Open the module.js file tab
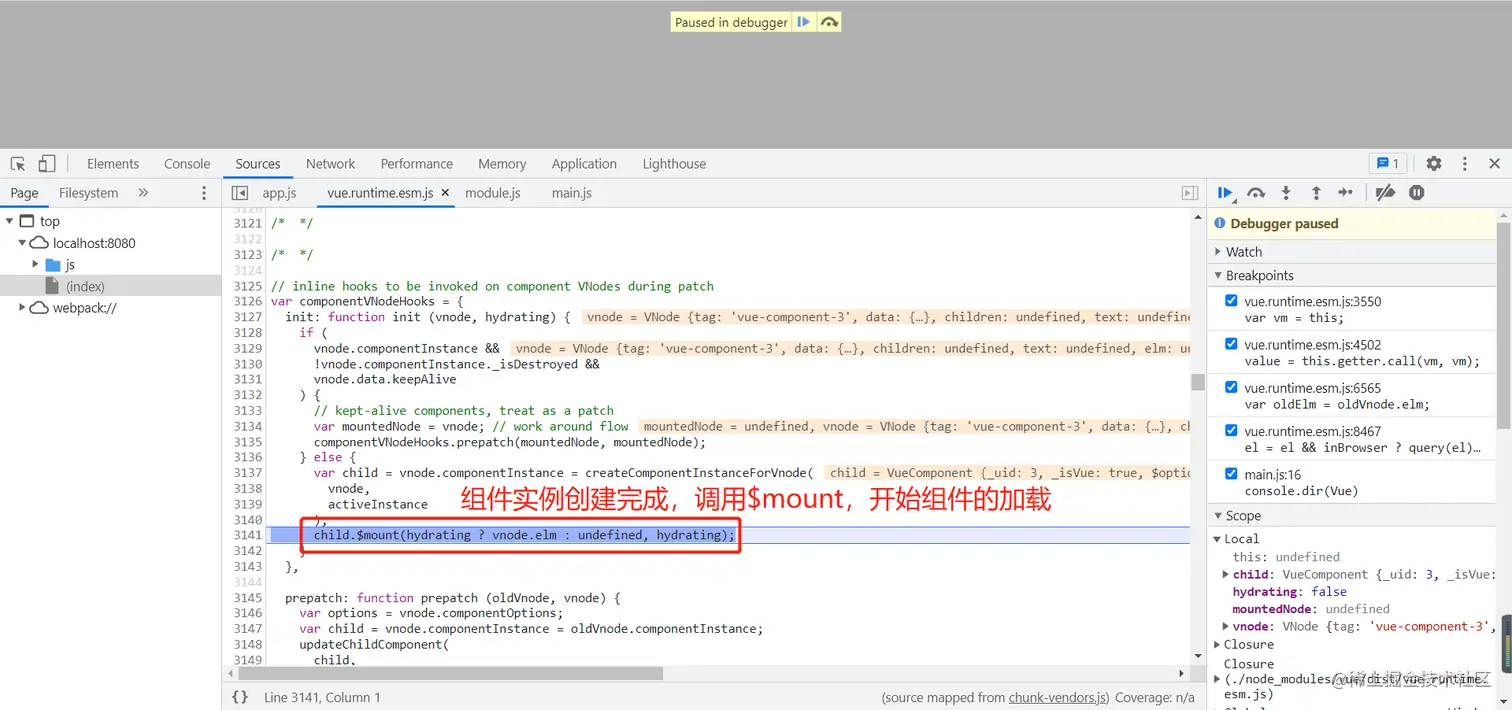 tap(493, 193)
